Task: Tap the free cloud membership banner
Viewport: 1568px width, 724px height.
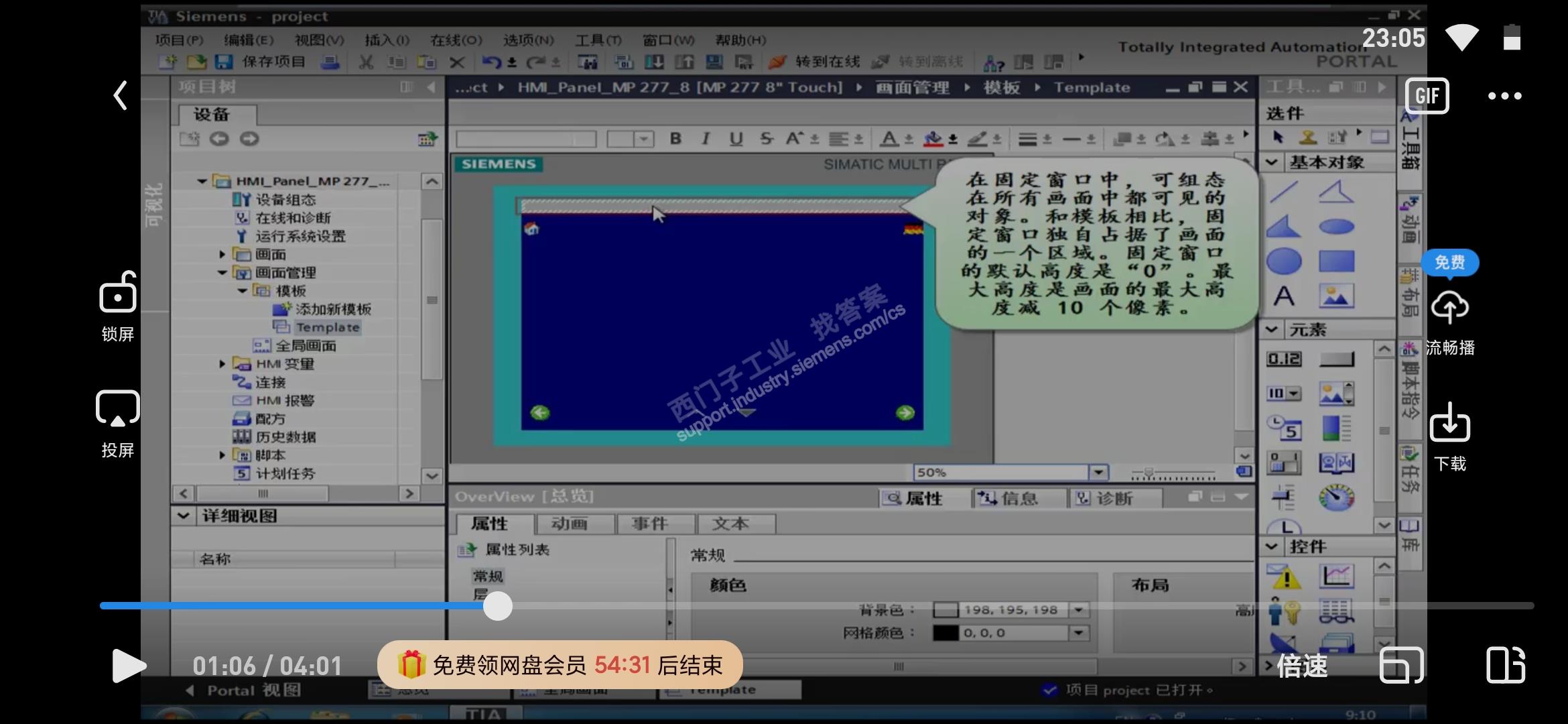Action: tap(560, 665)
